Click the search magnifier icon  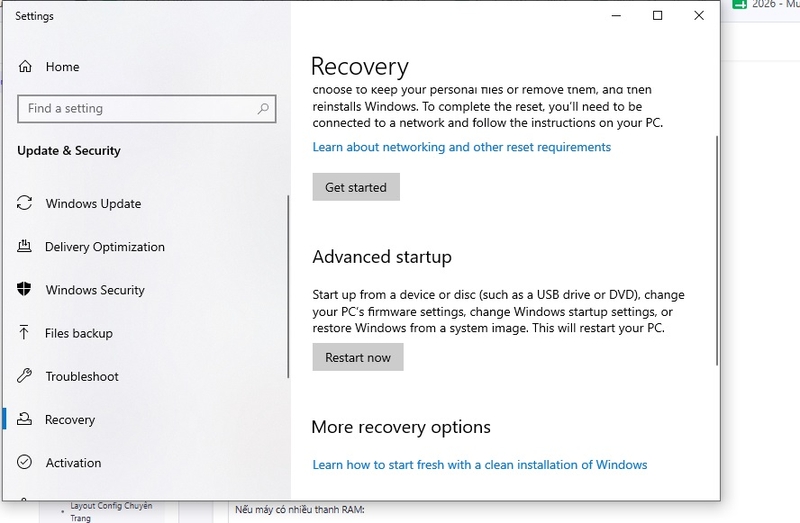coord(263,109)
